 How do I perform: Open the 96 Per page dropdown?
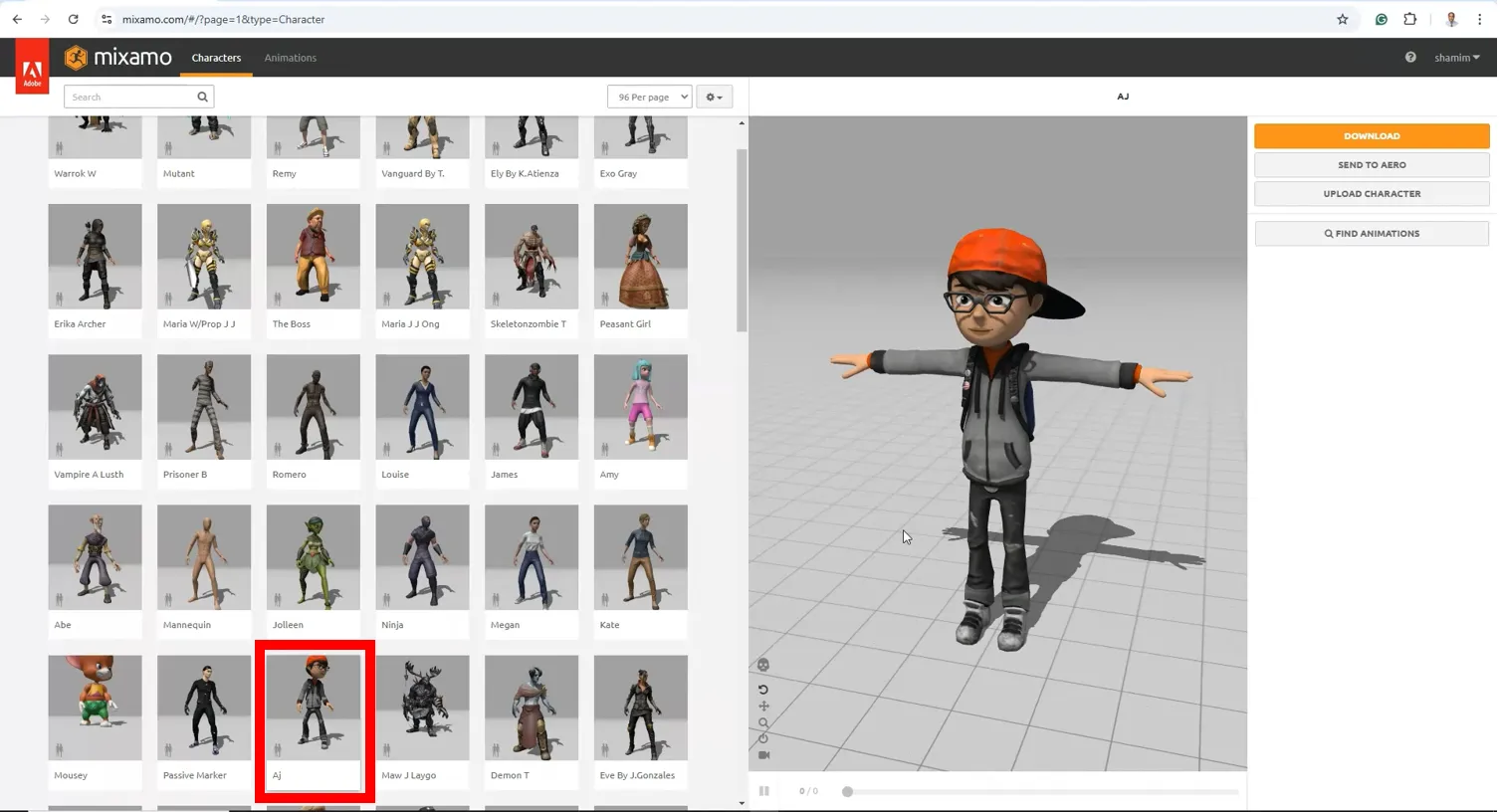click(649, 97)
